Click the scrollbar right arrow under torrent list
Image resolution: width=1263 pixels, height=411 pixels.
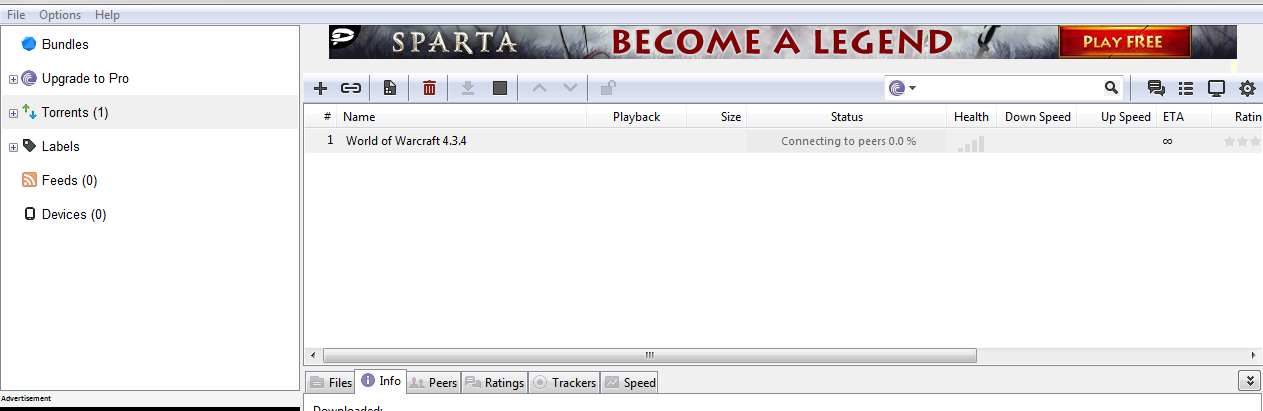pos(1255,355)
